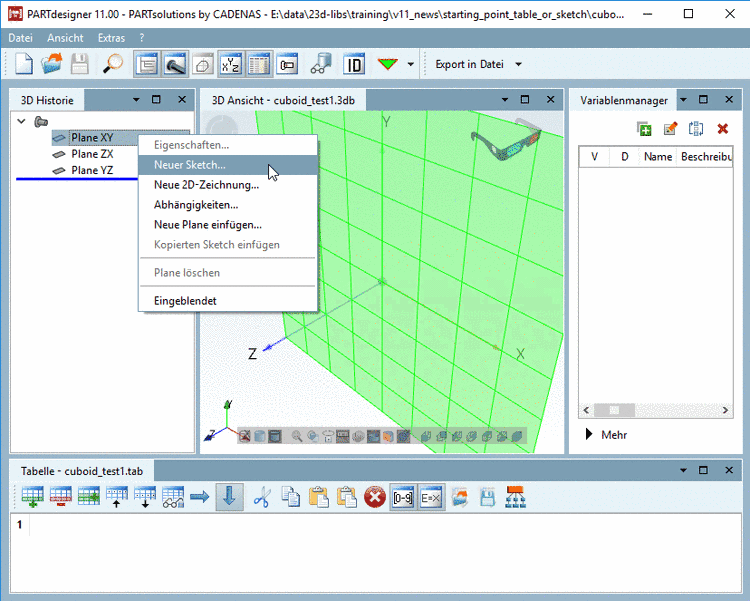Click the edit variable pencil icon
Image resolution: width=750 pixels, height=601 pixels.
(x=671, y=128)
